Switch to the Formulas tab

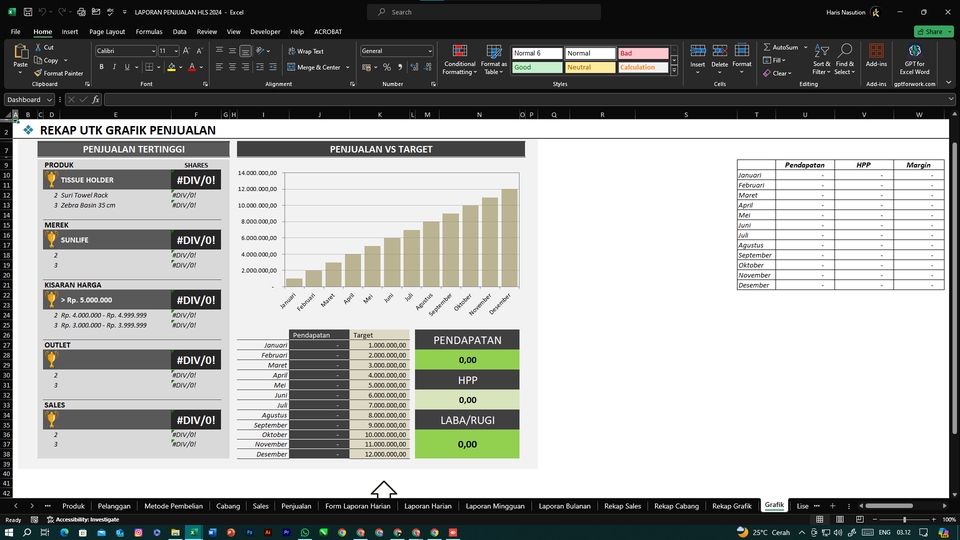click(x=149, y=31)
